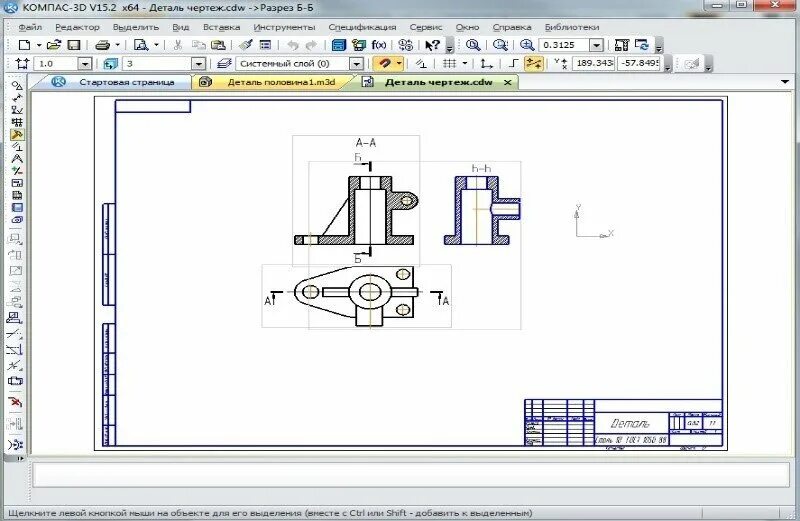Click the Redo arrow icon

(x=311, y=45)
